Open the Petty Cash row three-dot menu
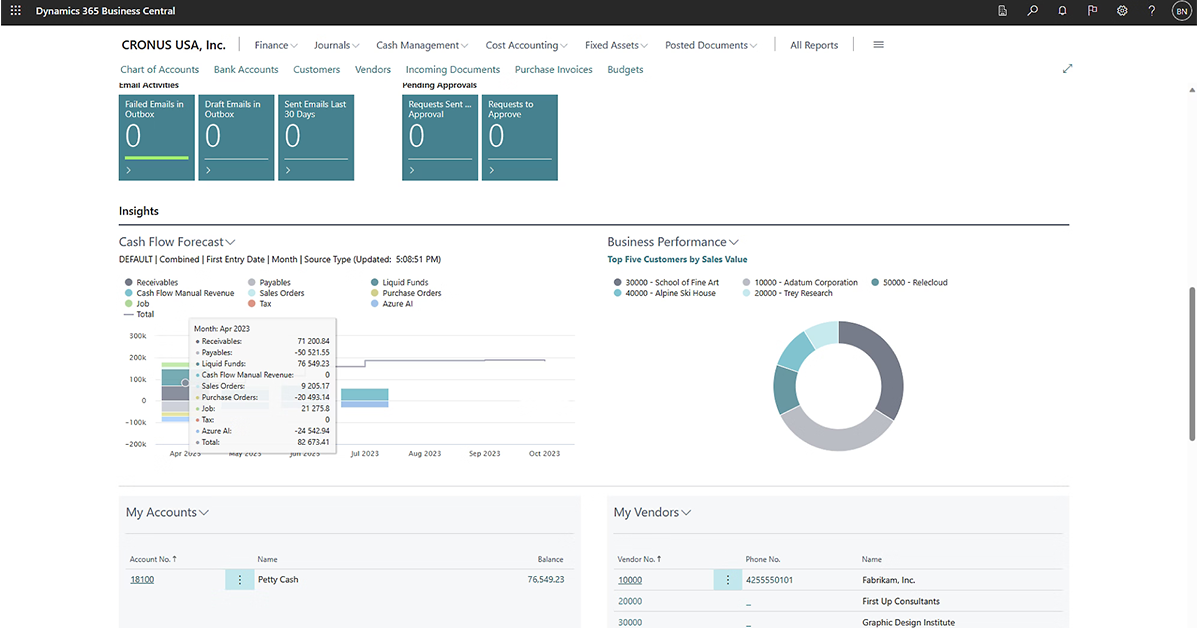Viewport: 1200px width, 628px height. 239,580
